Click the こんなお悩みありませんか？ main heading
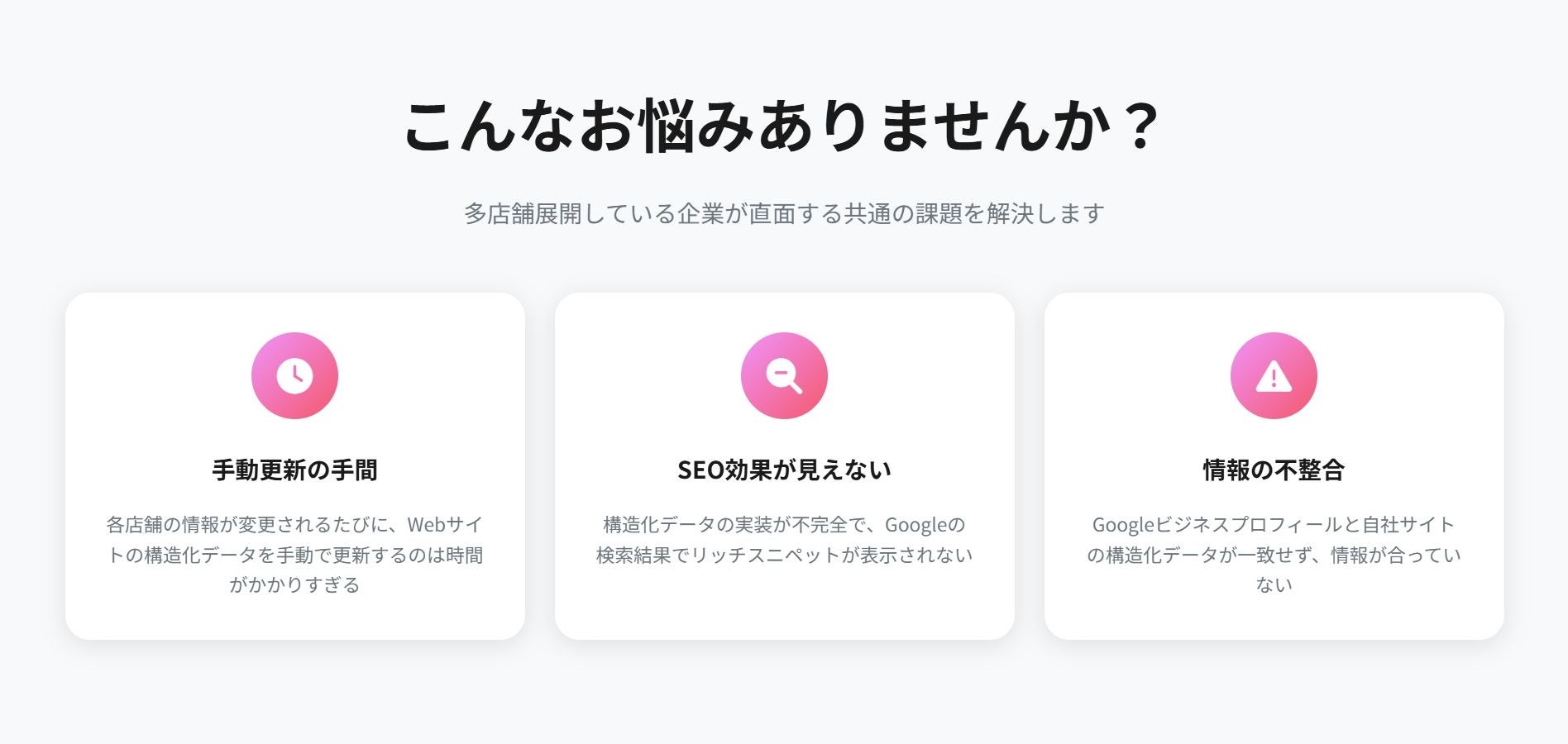Viewport: 1568px width, 744px height. pos(783,126)
